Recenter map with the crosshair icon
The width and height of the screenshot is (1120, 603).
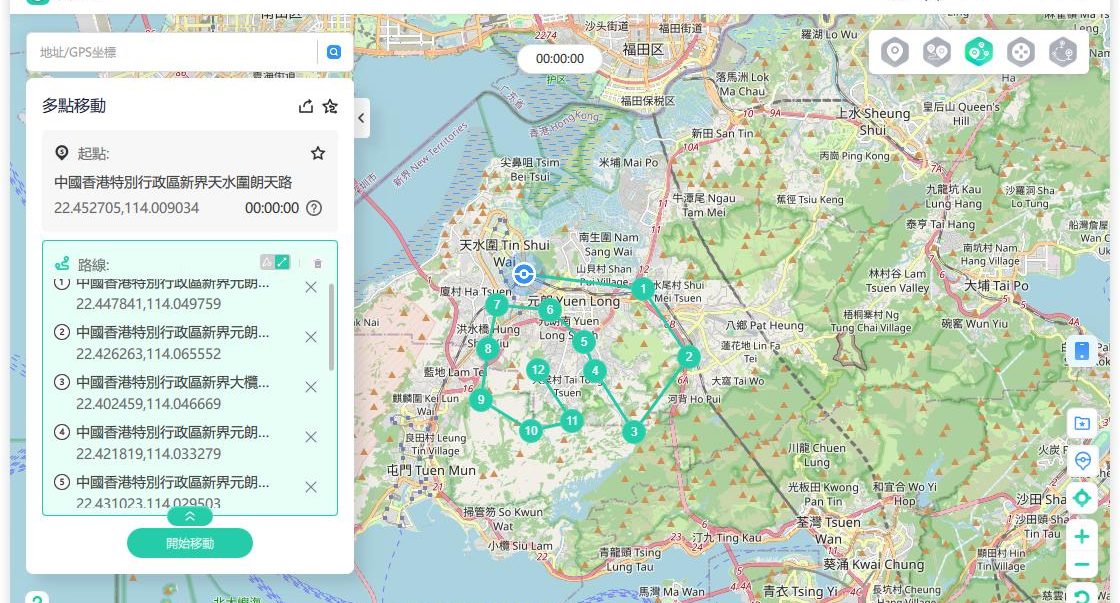pos(1081,498)
